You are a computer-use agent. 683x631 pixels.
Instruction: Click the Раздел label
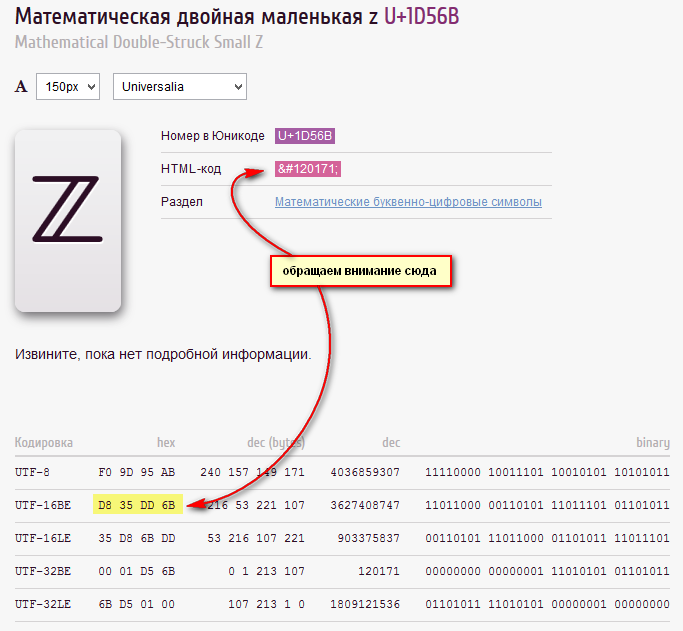coord(182,202)
